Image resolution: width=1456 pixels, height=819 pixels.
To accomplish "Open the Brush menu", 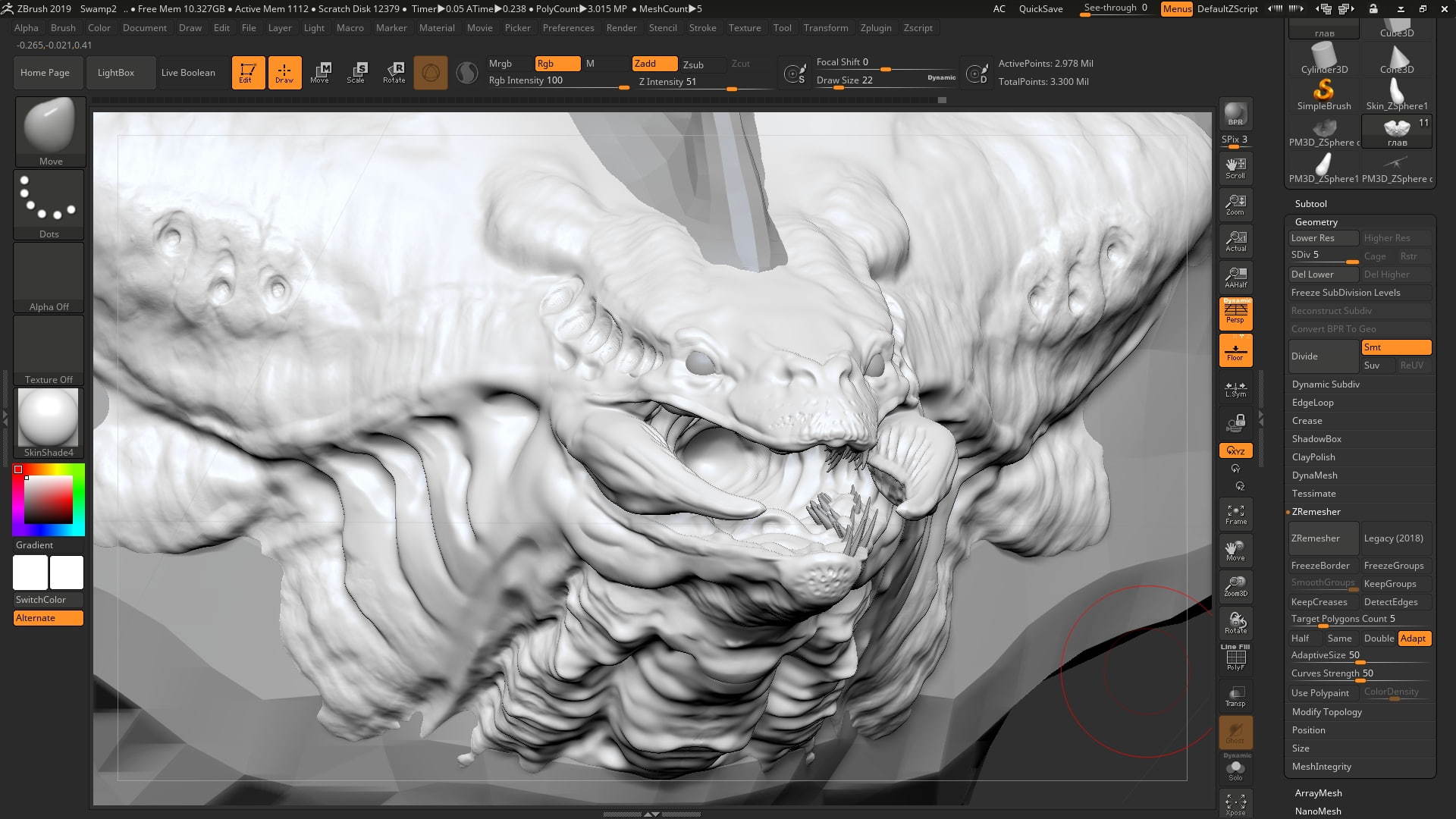I will click(x=62, y=27).
